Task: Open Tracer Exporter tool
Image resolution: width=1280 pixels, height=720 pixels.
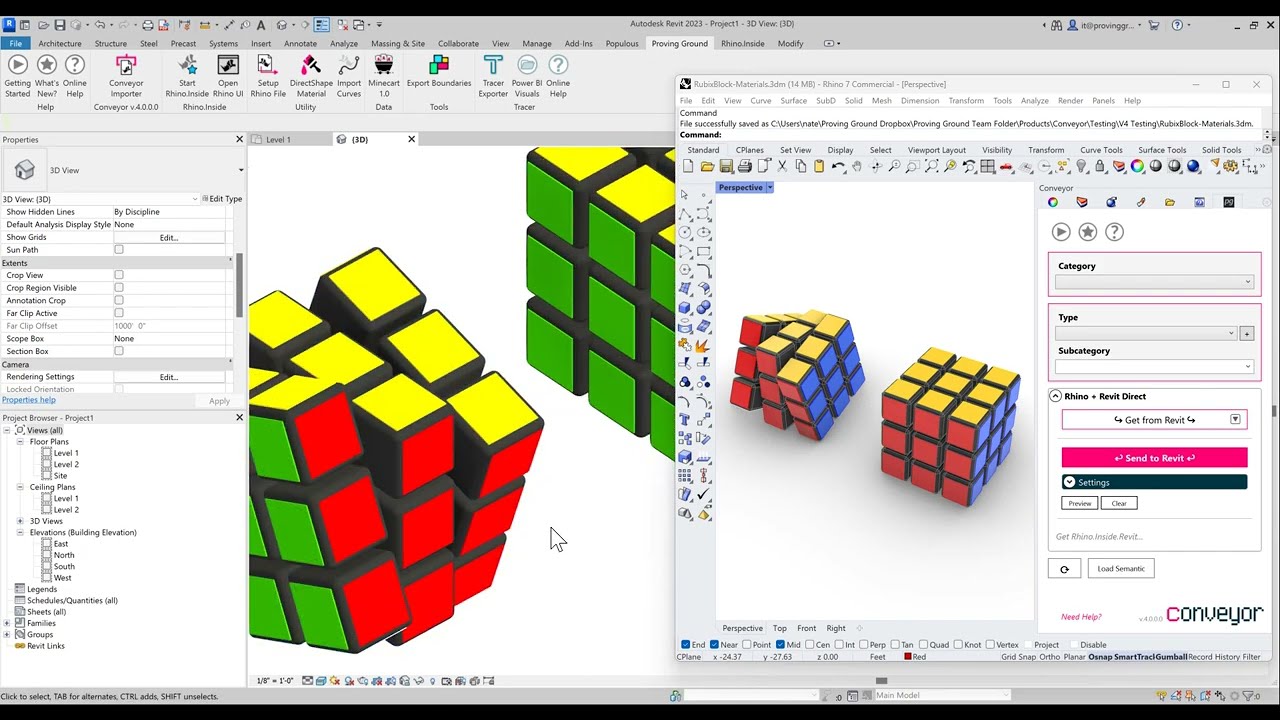Action: [493, 76]
